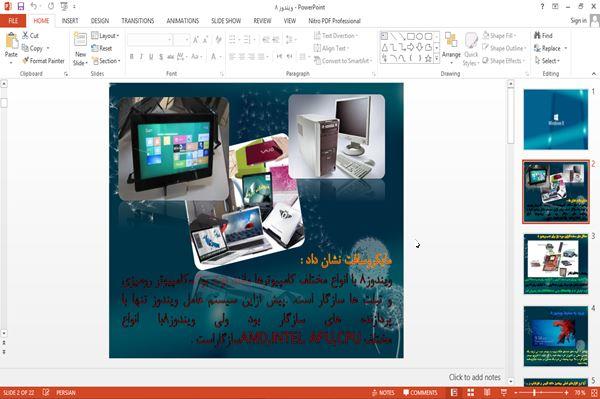Pick the star shape in the Shapes gallery
This screenshot has width=600, height=399.
[428, 59]
